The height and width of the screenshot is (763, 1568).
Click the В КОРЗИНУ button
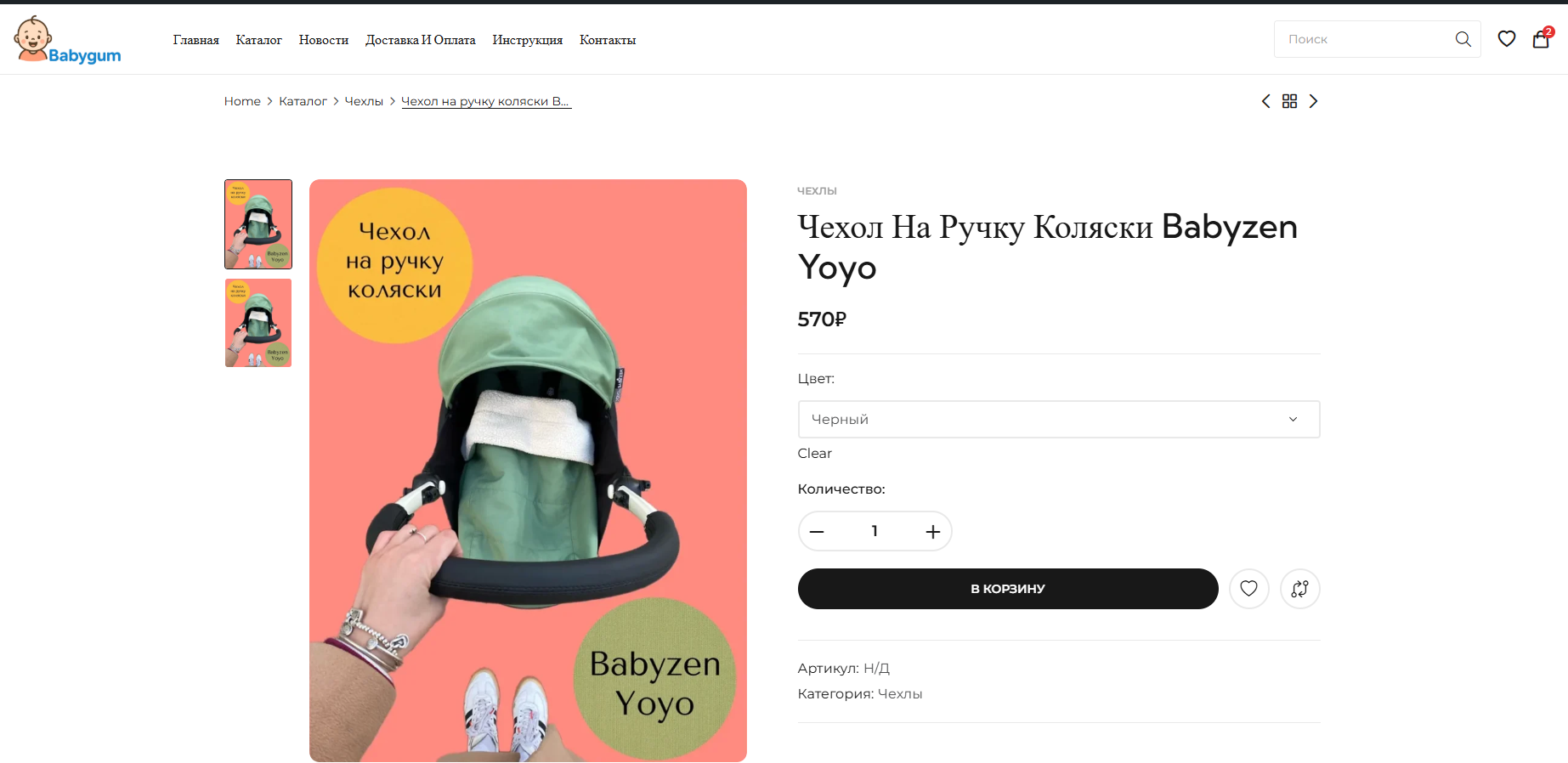pos(1008,589)
